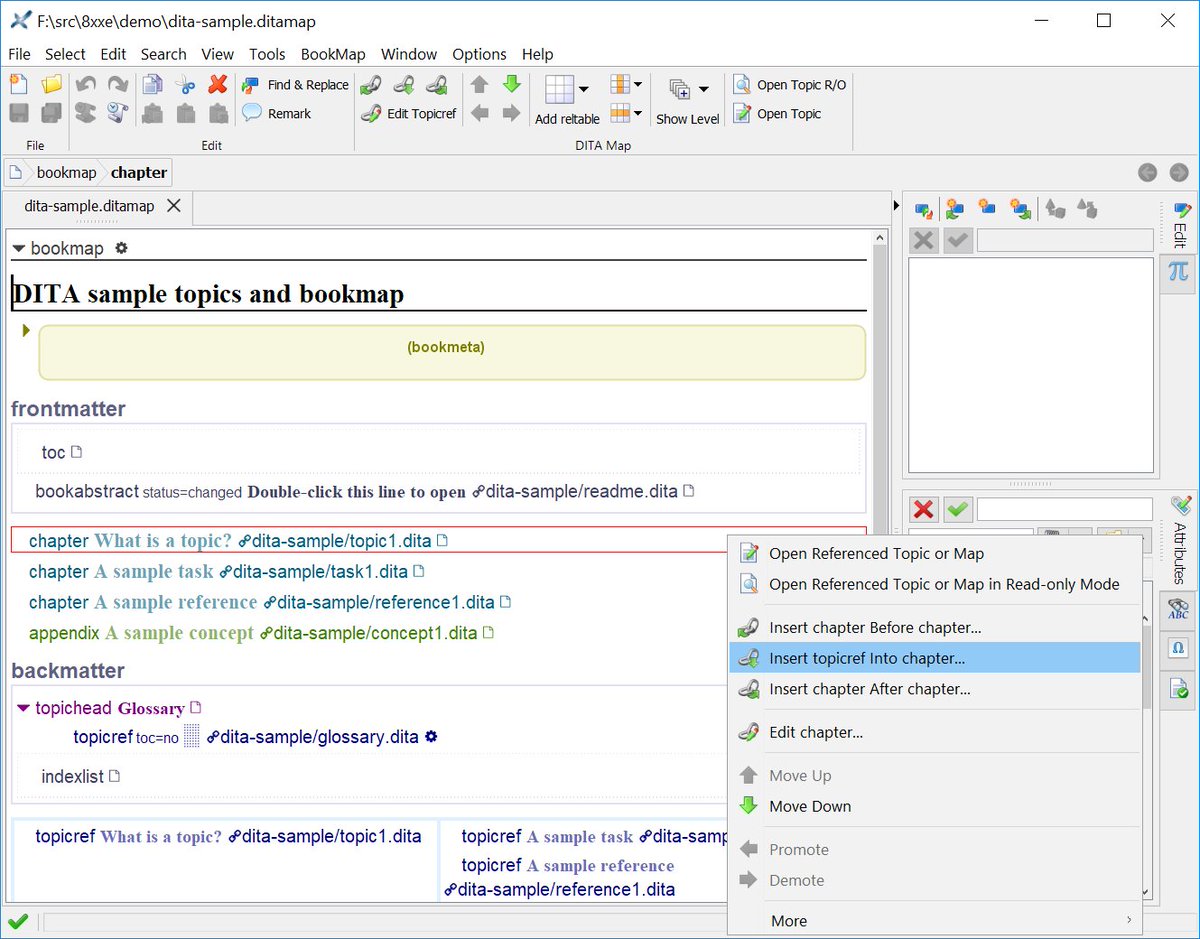Click the Open folder icon
This screenshot has width=1200, height=939.
[x=51, y=85]
